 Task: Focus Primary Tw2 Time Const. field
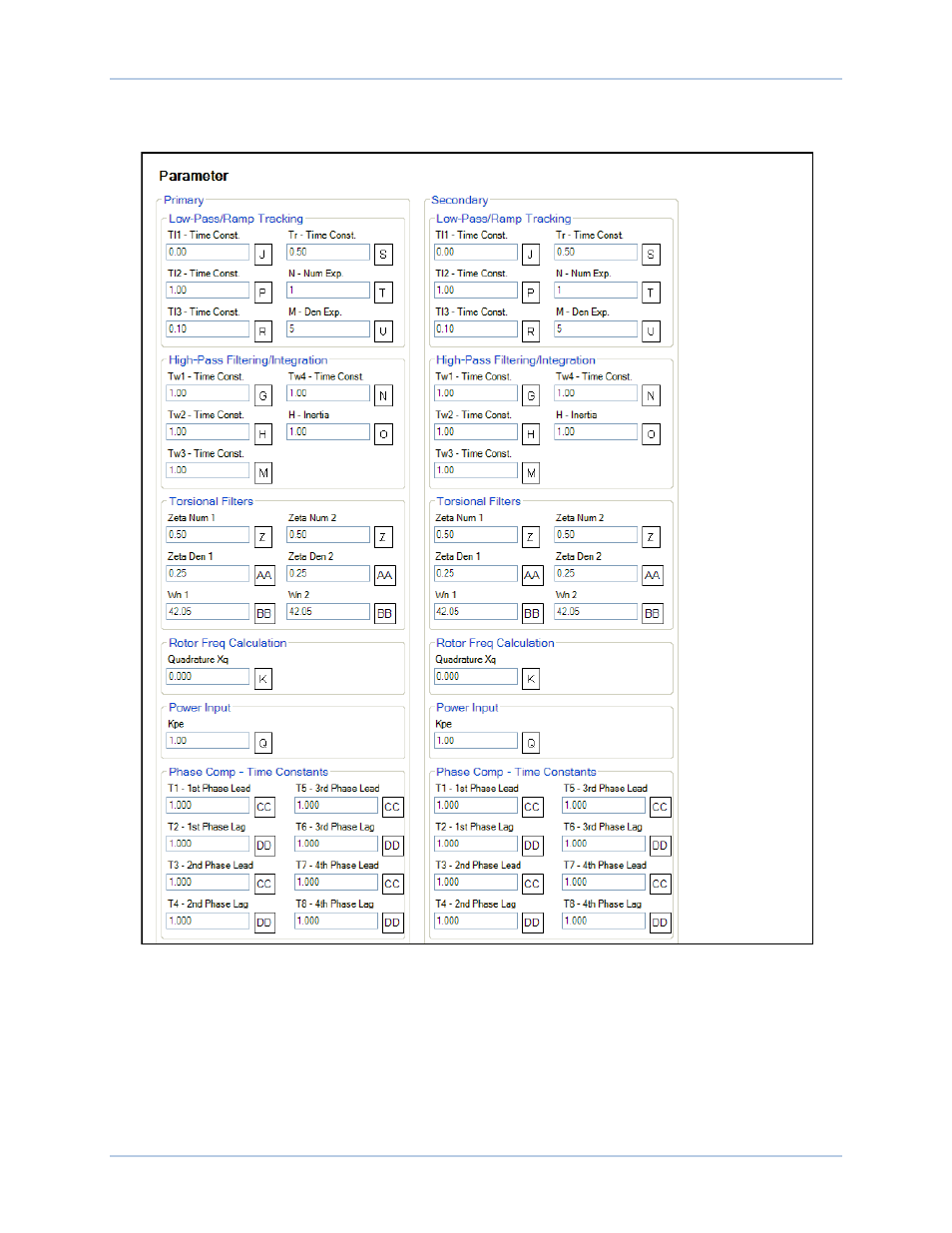click(x=208, y=432)
